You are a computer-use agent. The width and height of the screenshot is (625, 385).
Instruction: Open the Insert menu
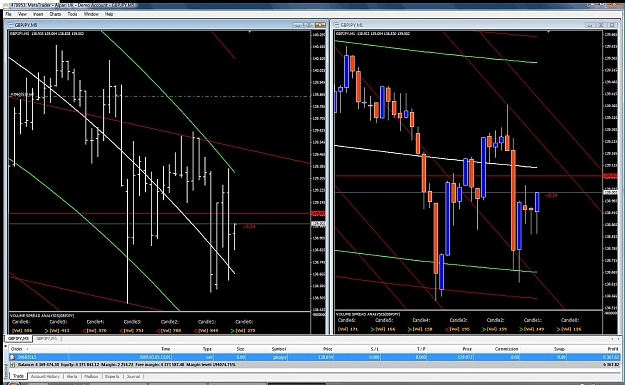[x=38, y=14]
